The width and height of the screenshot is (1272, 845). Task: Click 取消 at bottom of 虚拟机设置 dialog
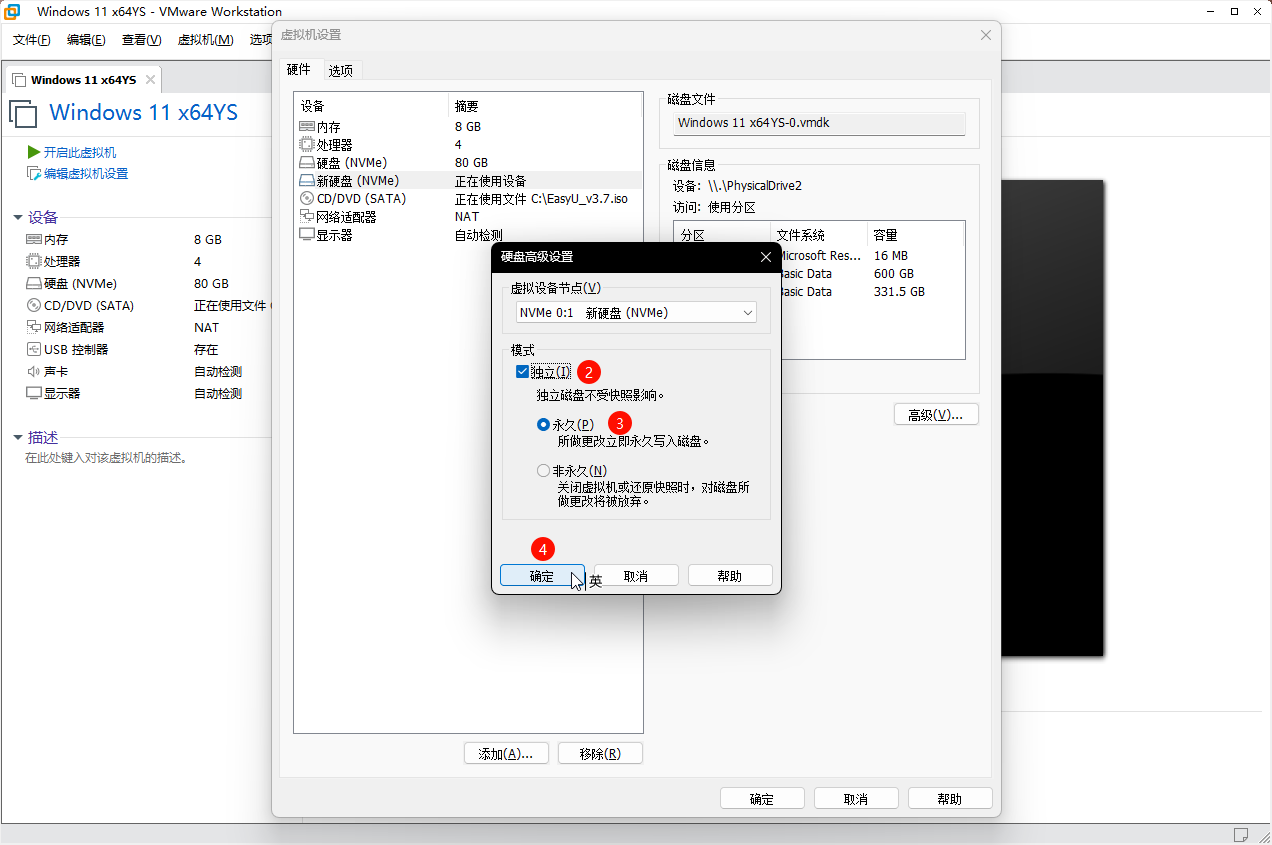tap(856, 799)
